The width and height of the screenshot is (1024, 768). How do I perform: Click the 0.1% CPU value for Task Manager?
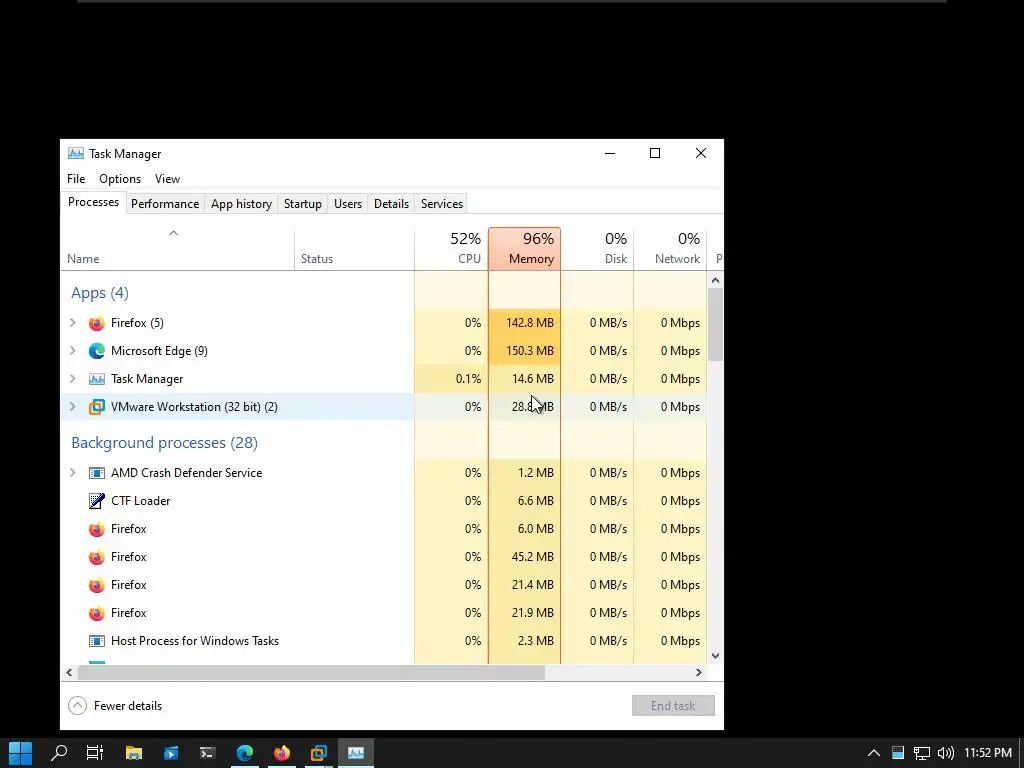point(468,379)
